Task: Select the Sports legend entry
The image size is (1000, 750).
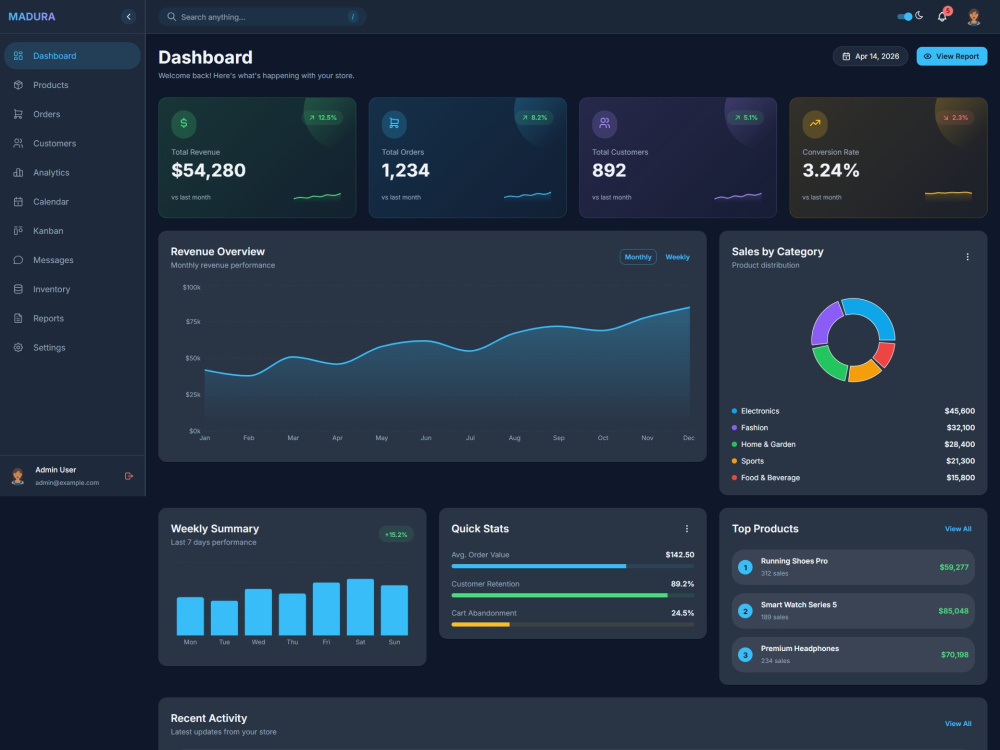Action: pos(853,461)
